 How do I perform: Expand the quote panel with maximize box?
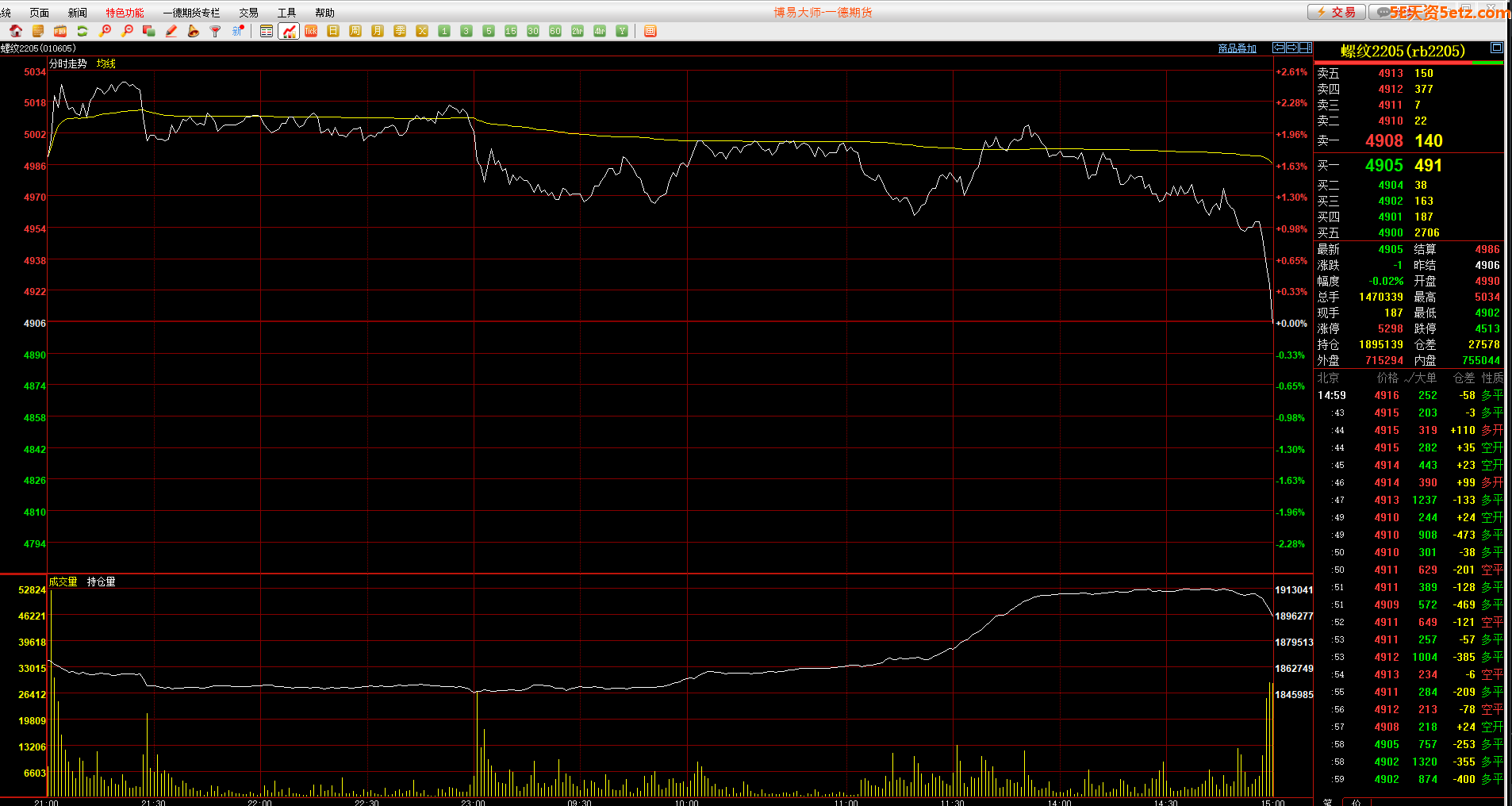coord(1496,48)
